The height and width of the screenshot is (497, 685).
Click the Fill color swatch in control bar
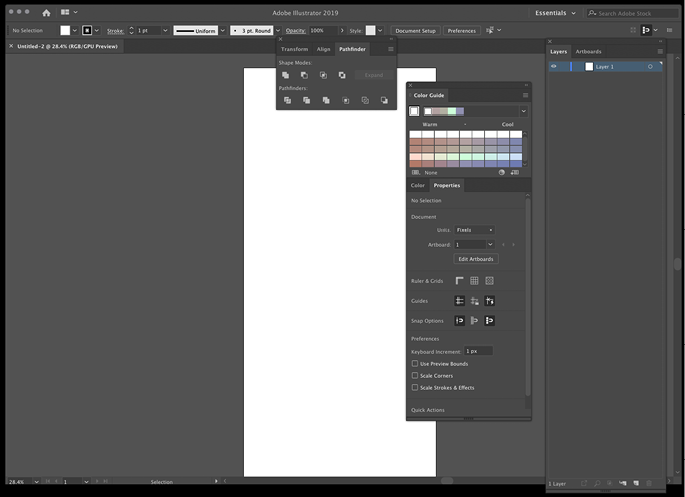pyautogui.click(x=65, y=31)
